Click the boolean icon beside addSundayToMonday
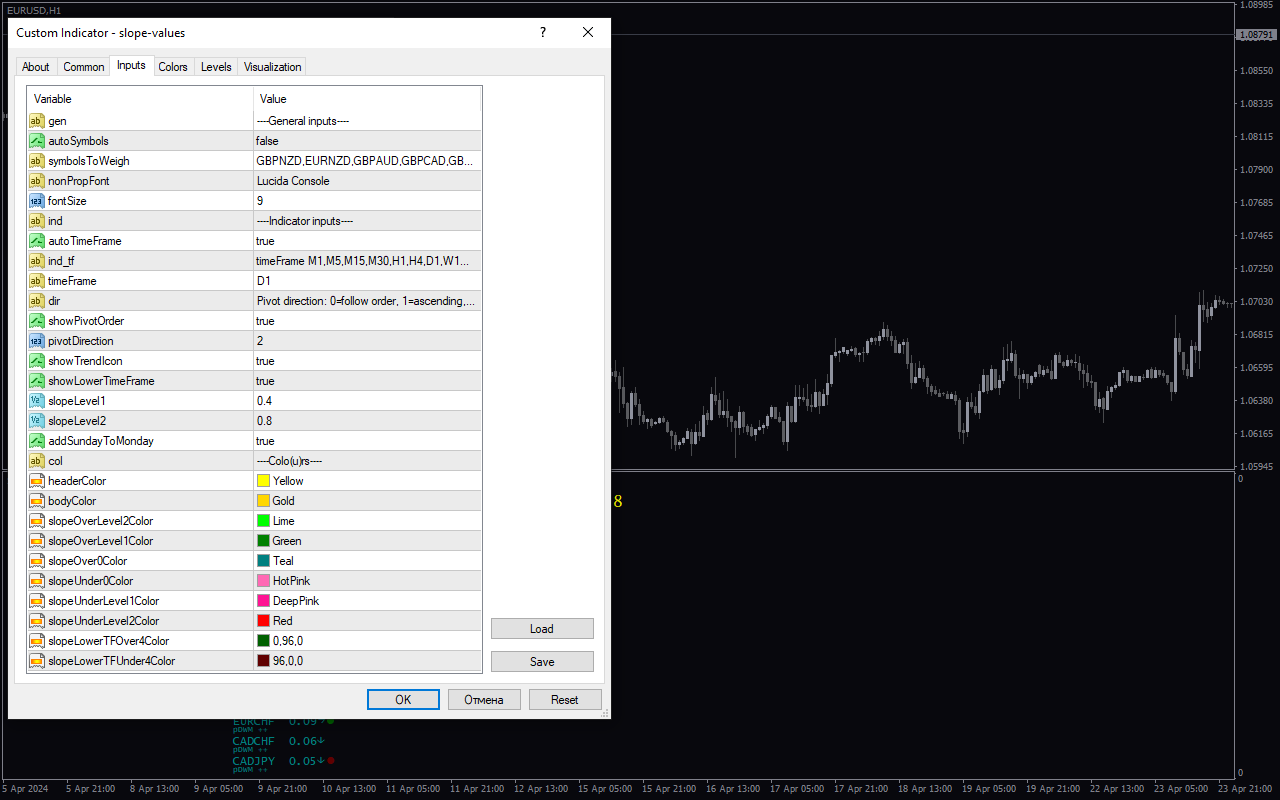This screenshot has width=1280, height=800. click(x=36, y=441)
